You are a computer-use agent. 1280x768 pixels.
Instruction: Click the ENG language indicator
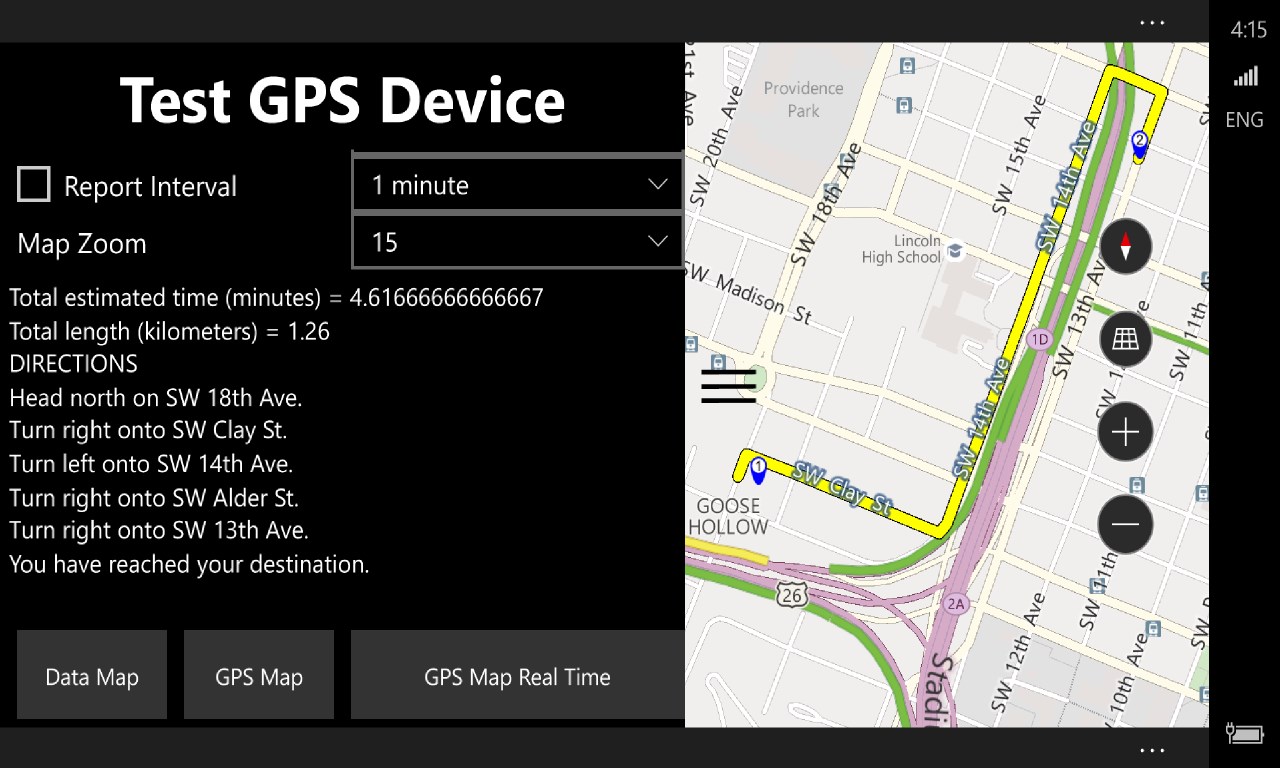pyautogui.click(x=1243, y=119)
